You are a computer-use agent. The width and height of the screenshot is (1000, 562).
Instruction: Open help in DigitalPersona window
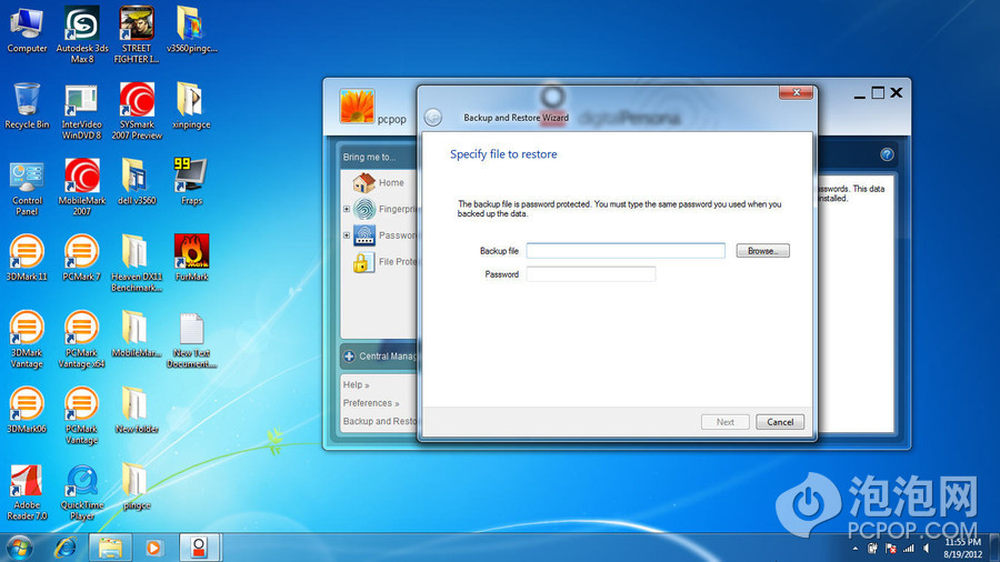click(886, 154)
